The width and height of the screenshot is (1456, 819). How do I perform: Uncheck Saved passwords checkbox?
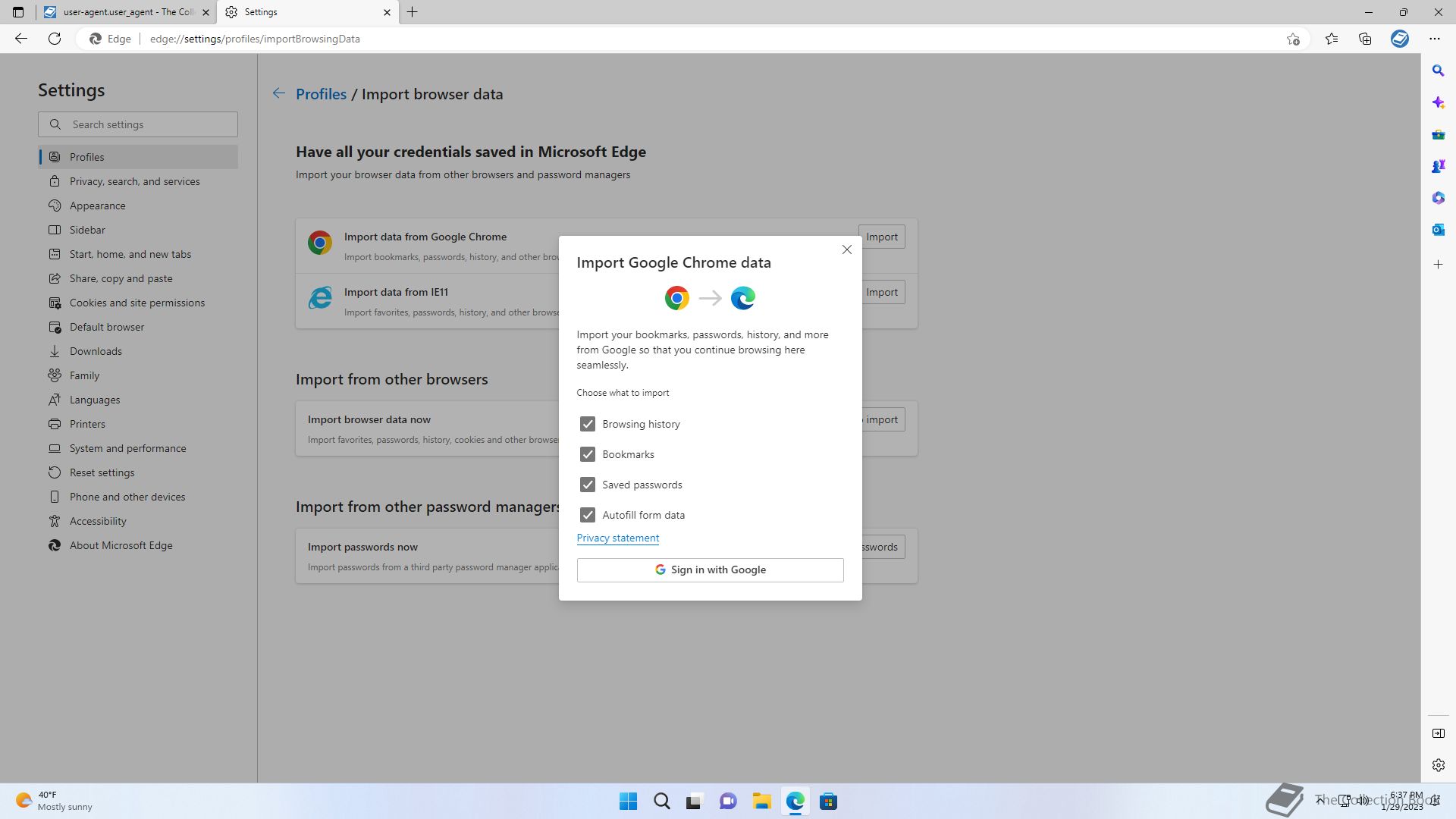click(588, 485)
